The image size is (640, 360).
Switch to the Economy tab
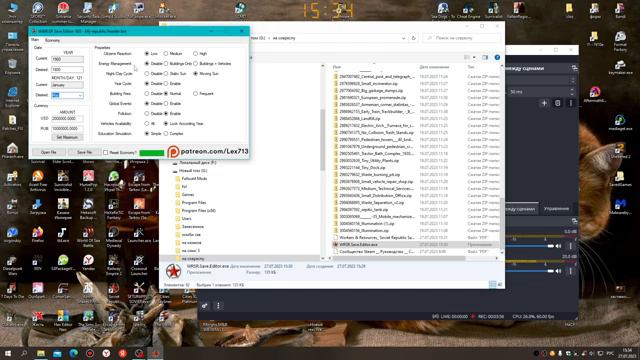click(x=52, y=40)
